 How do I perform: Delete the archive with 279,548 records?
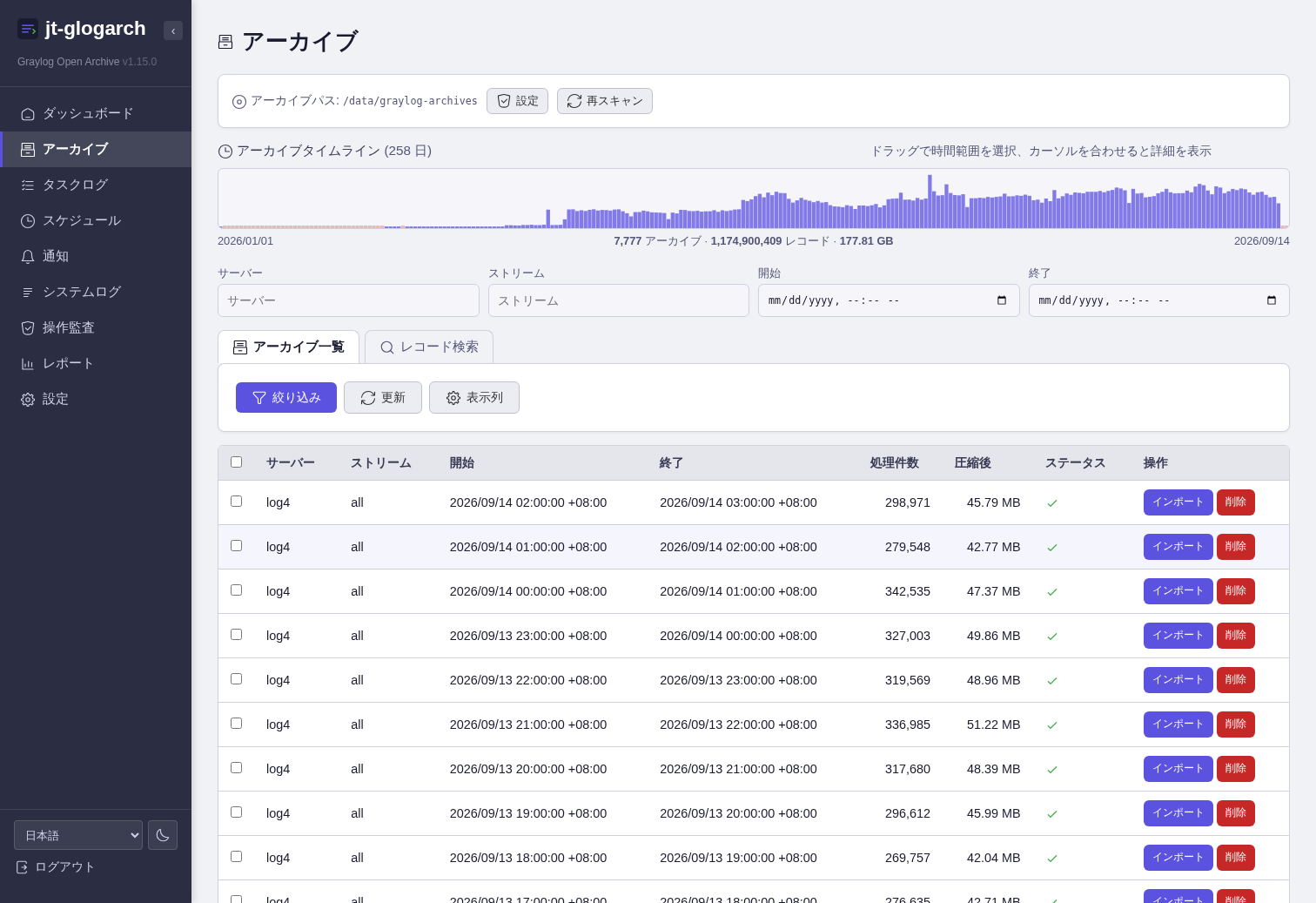point(1236,547)
